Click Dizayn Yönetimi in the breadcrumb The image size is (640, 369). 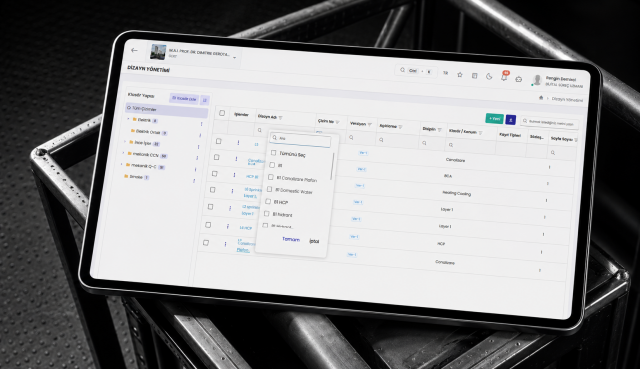pyautogui.click(x=567, y=99)
